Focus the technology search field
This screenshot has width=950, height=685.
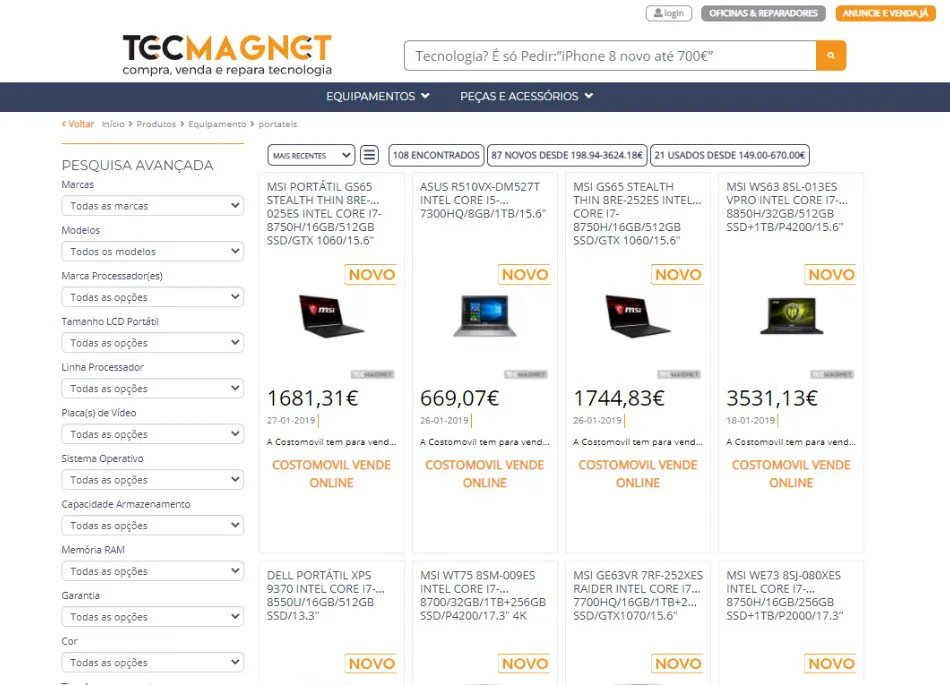point(610,56)
